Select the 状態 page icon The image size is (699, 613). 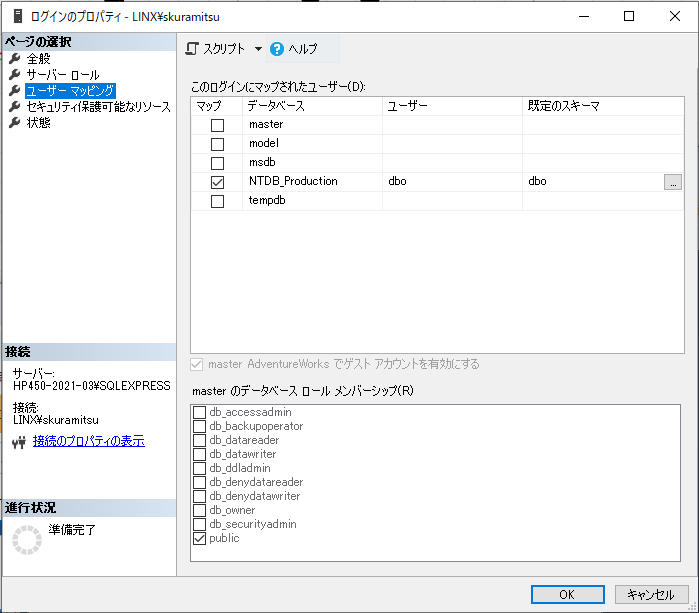15,123
